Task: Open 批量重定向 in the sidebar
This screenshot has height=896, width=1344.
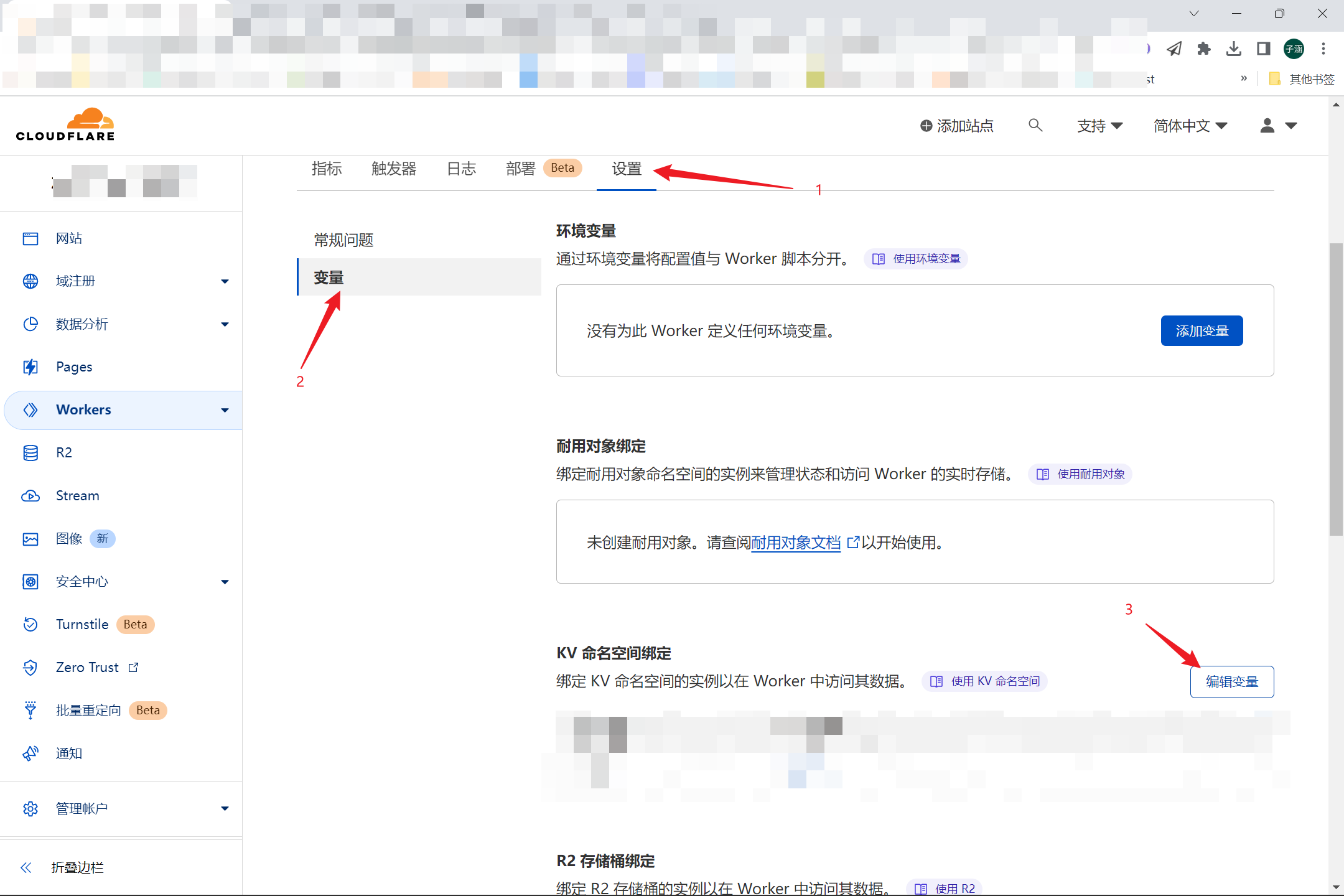Action: (x=88, y=711)
